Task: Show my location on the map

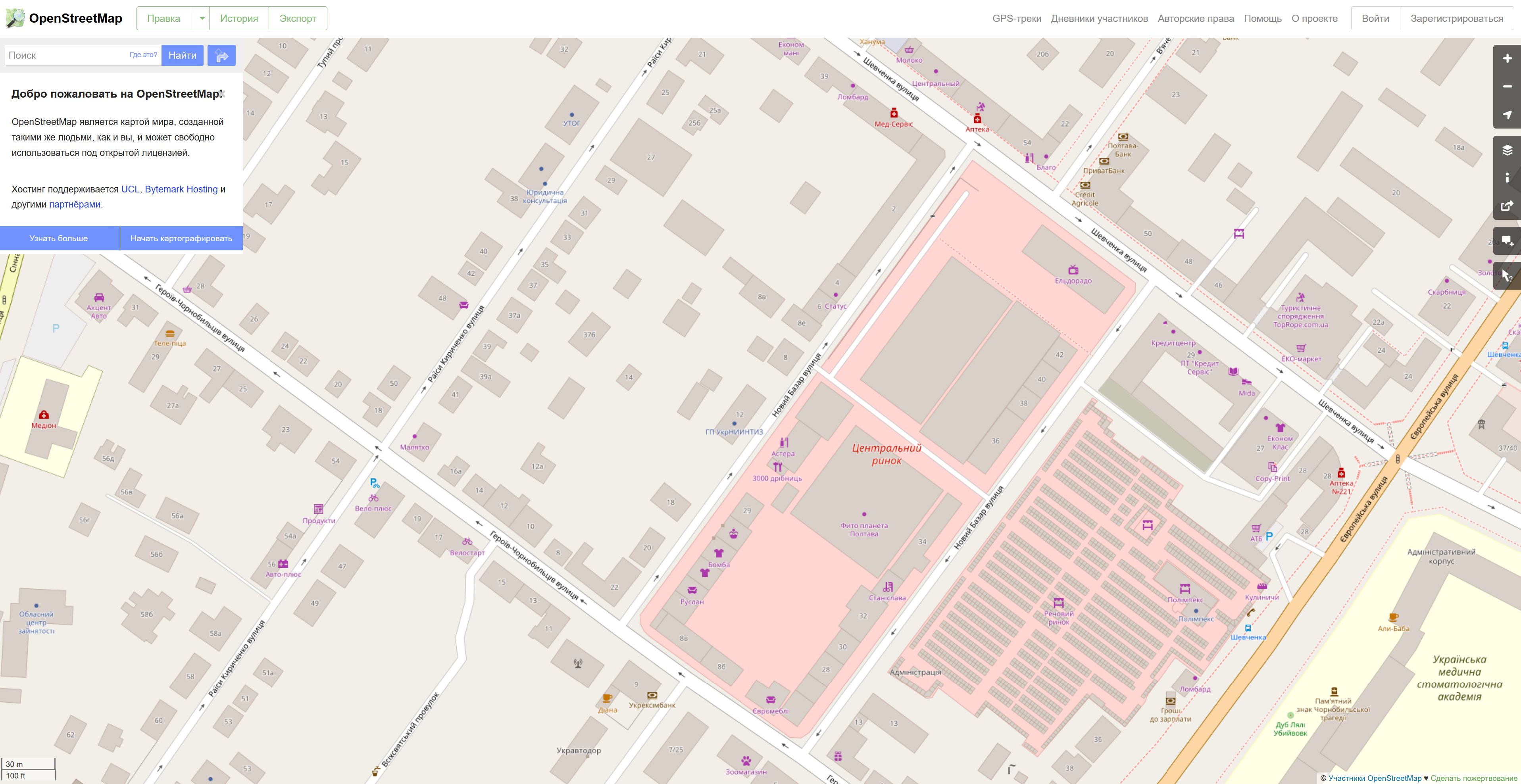Action: pos(1507,115)
